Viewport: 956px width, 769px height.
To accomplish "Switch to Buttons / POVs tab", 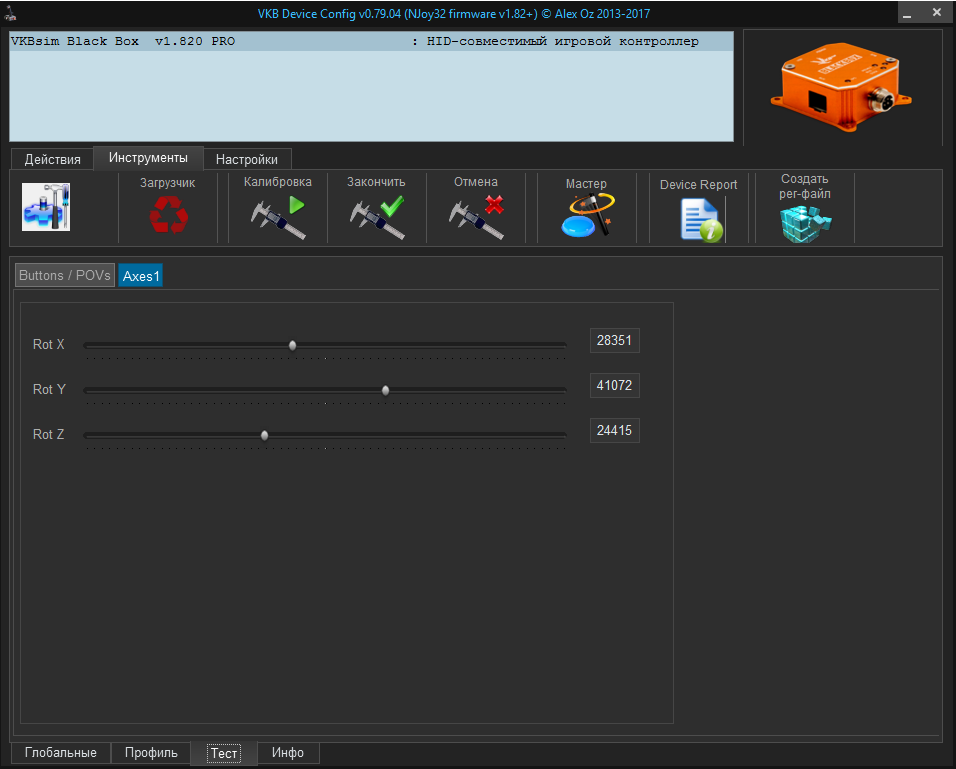I will tap(65, 275).
